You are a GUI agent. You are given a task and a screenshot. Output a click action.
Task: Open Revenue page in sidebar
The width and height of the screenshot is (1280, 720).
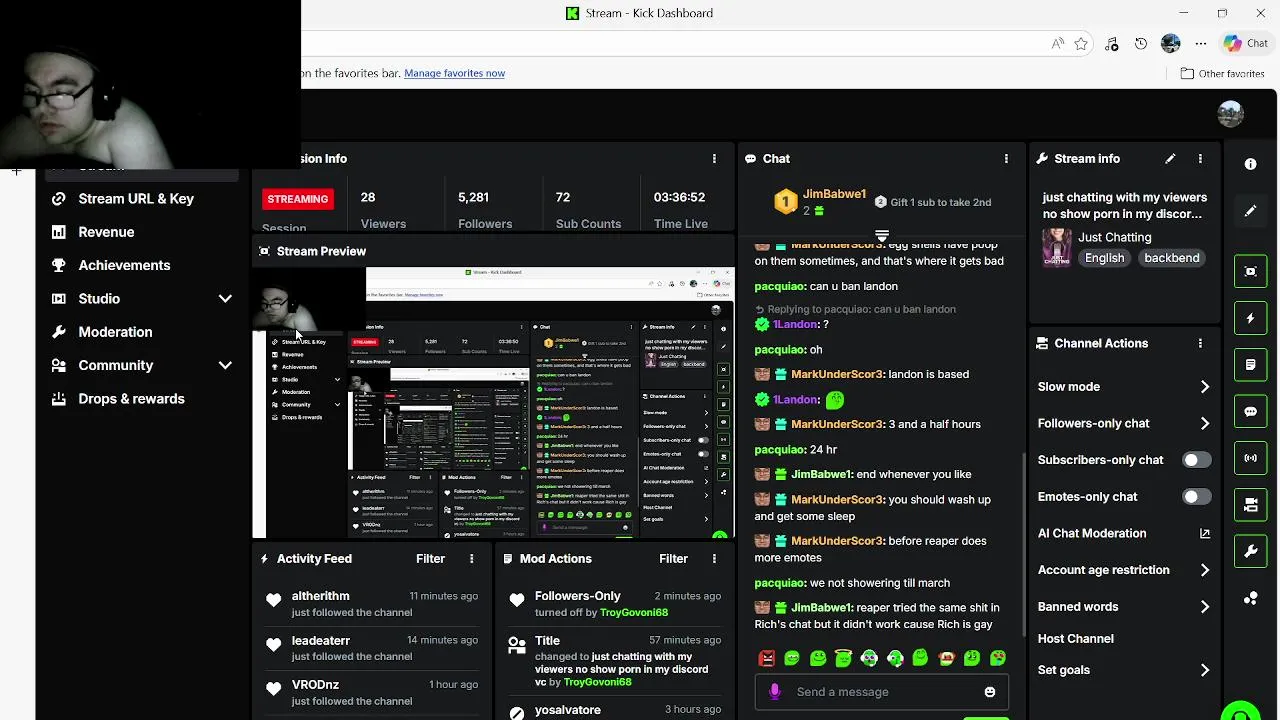(x=106, y=232)
